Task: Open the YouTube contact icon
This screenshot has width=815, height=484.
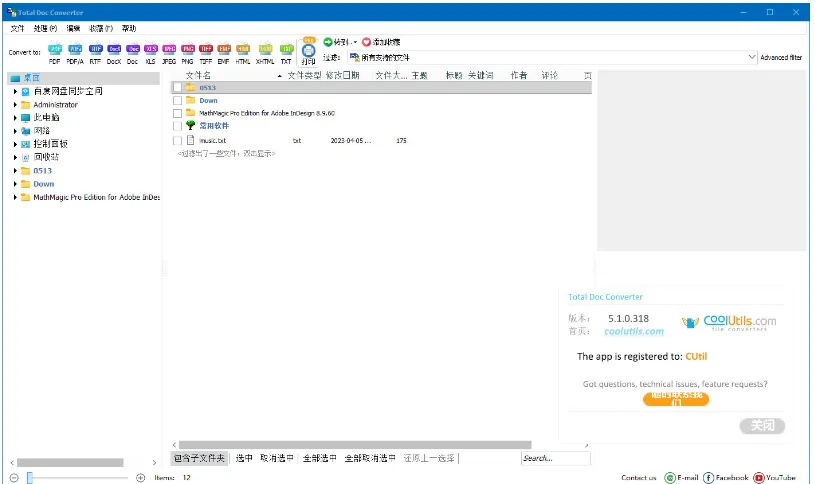Action: click(x=759, y=478)
